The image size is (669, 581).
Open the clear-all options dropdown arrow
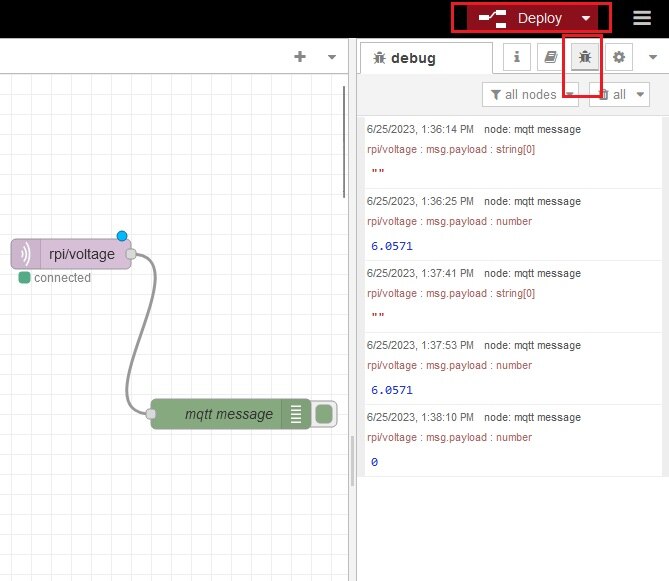(640, 94)
